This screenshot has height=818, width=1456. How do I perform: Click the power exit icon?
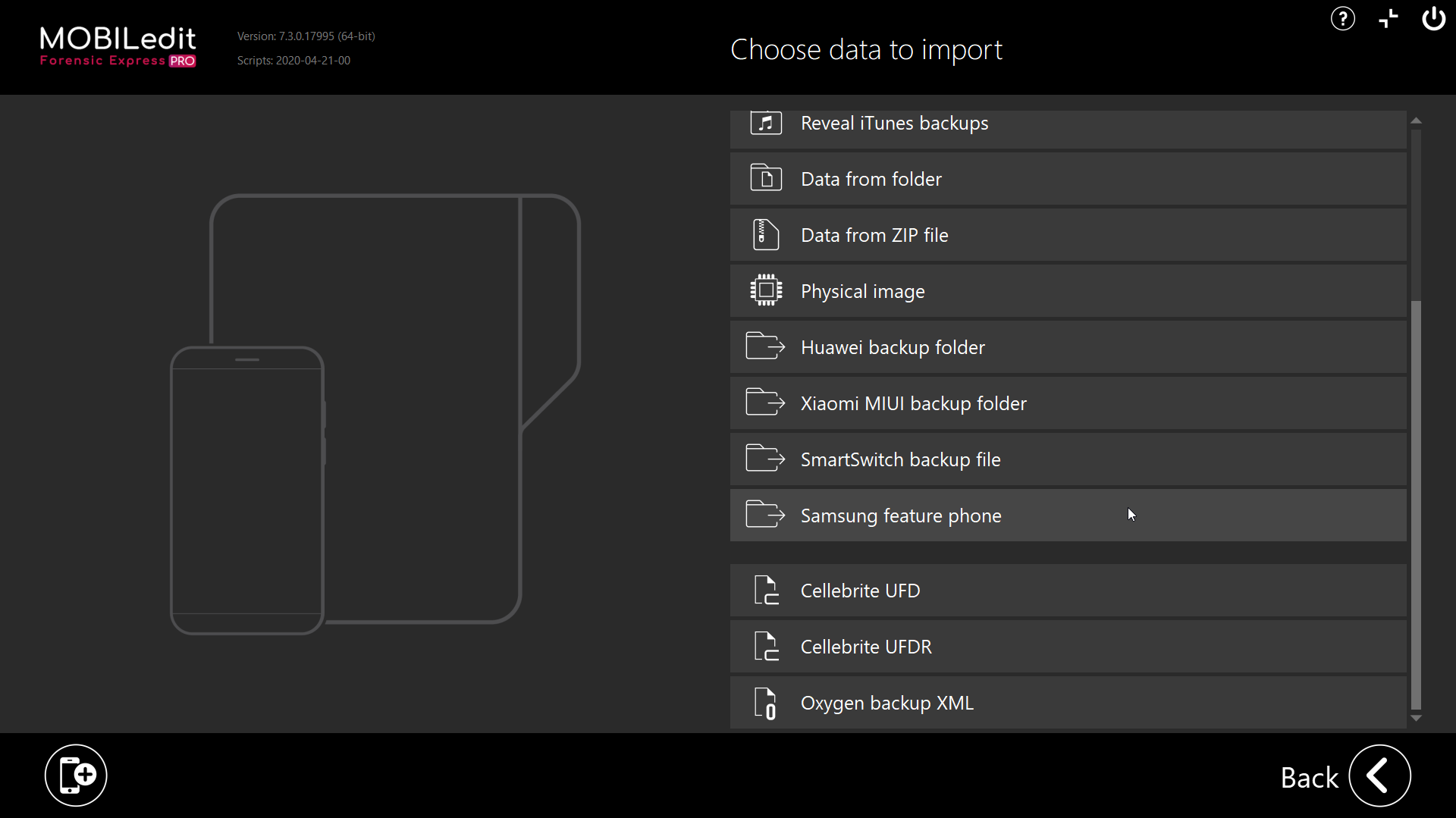[x=1433, y=19]
